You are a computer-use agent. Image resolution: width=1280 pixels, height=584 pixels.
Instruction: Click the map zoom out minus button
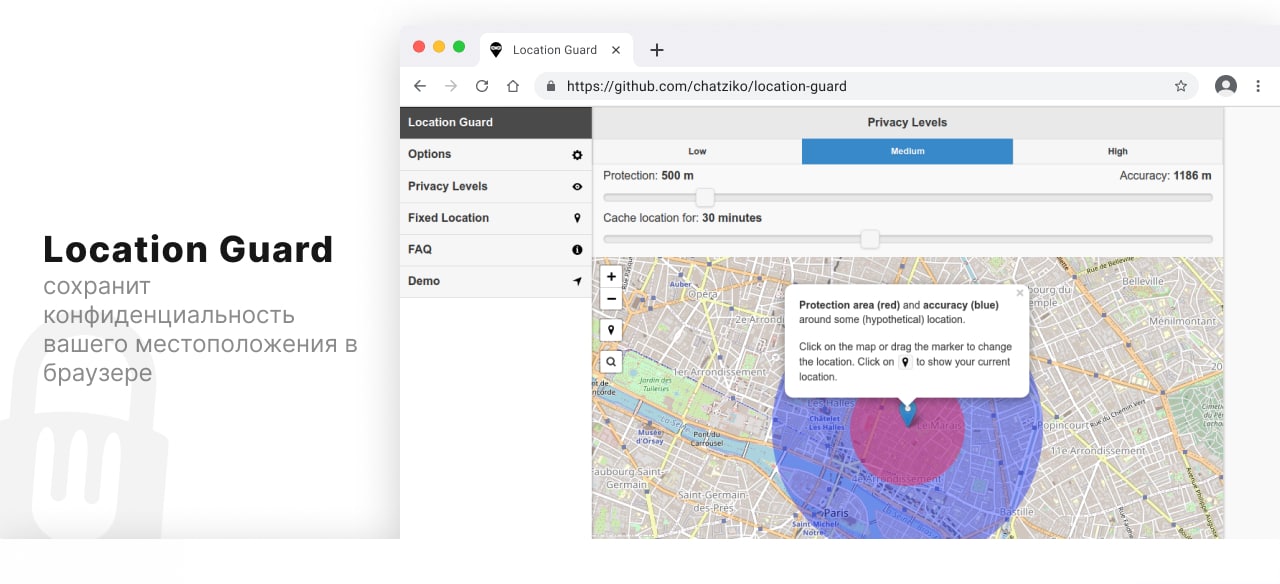[611, 299]
